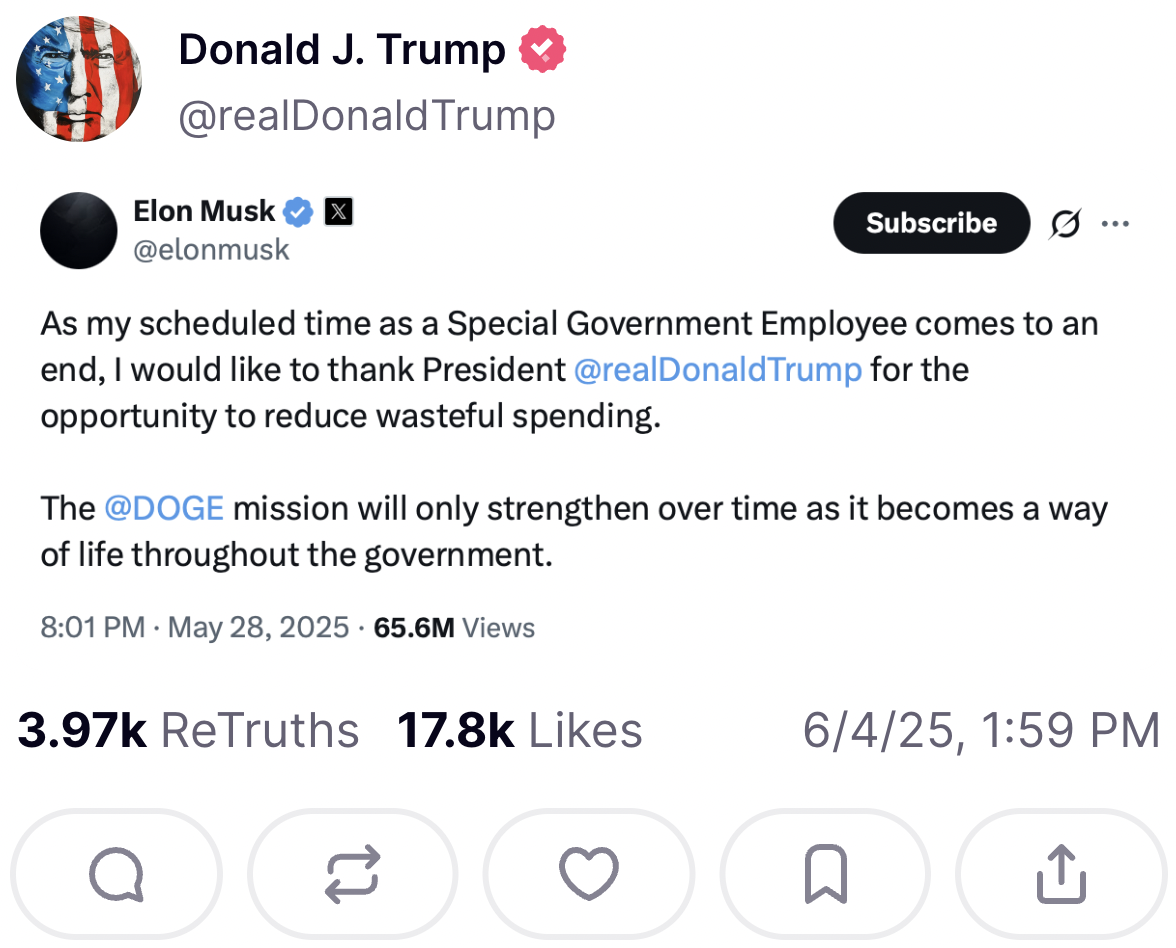Click the 8:01 PM May 28 timestamp
This screenshot has height=948, width=1176.
click(x=195, y=628)
